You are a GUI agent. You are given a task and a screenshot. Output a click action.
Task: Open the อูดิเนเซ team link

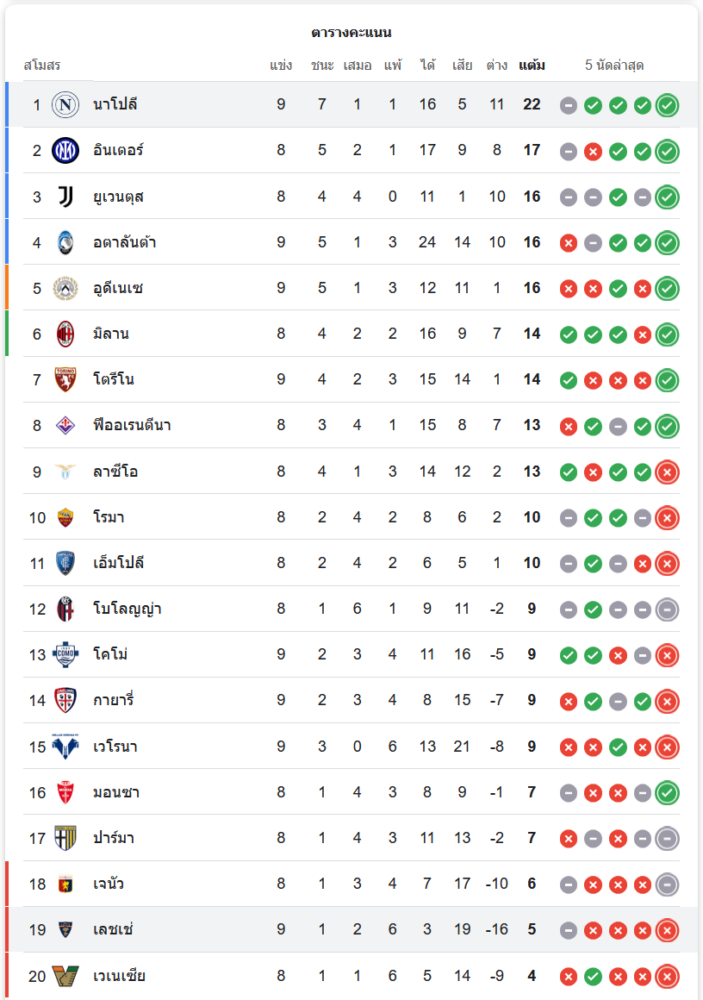(x=118, y=288)
